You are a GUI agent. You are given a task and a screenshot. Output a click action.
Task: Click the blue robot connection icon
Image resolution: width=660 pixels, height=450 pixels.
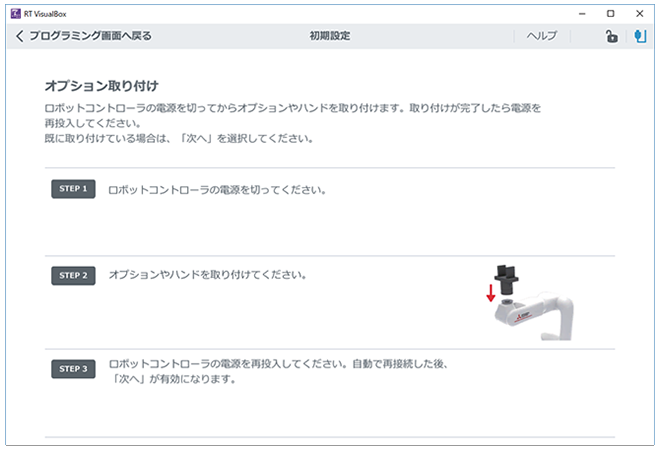pyautogui.click(x=640, y=36)
